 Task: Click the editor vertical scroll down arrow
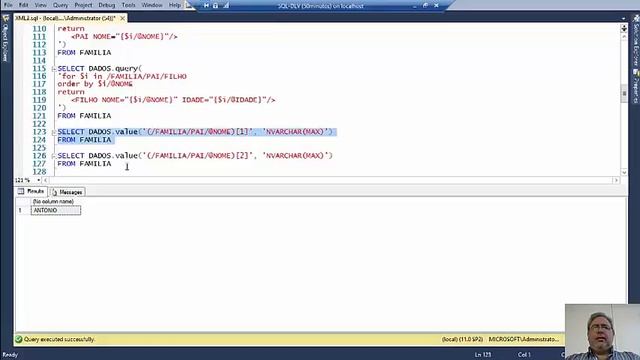pos(624,172)
